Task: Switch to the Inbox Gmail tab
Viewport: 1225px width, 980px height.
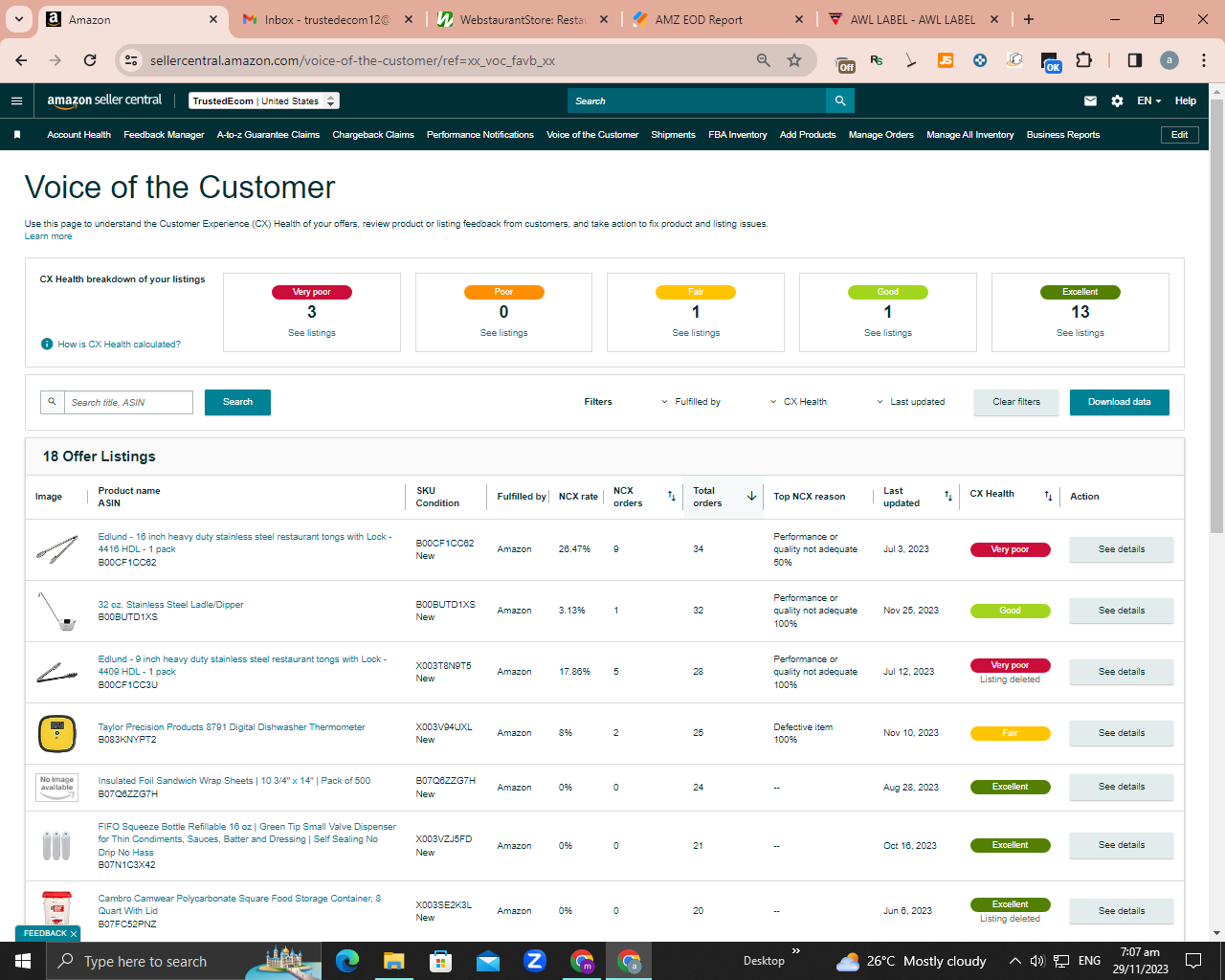Action: click(x=326, y=19)
